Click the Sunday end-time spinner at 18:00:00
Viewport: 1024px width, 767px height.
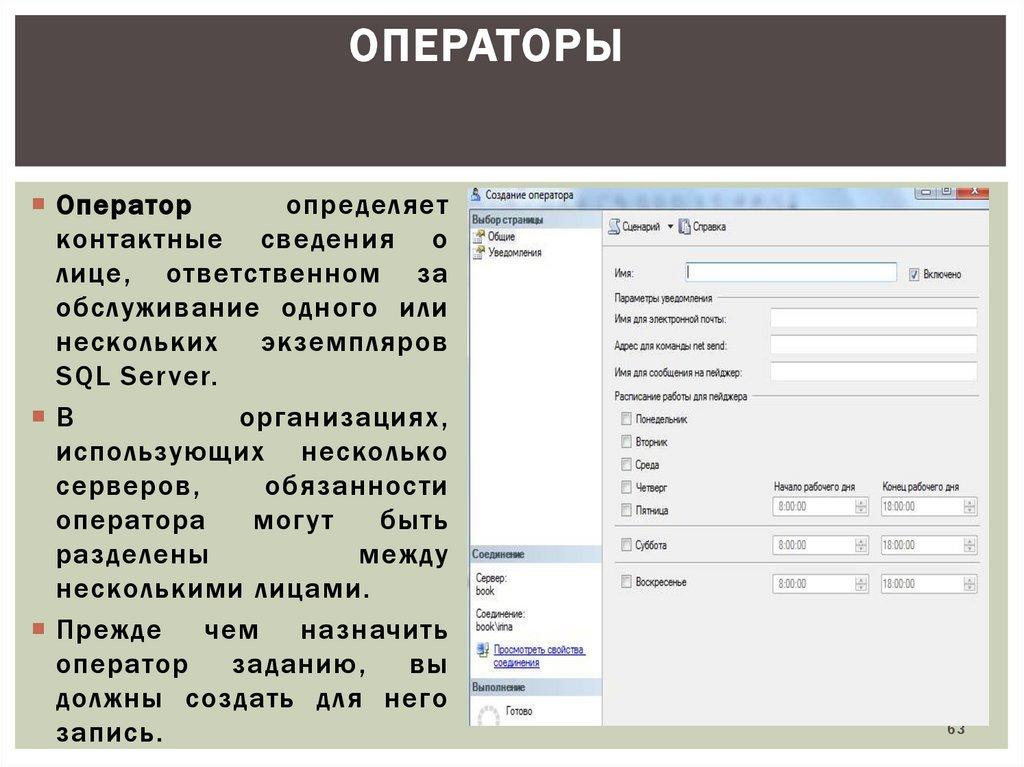pyautogui.click(x=970, y=584)
